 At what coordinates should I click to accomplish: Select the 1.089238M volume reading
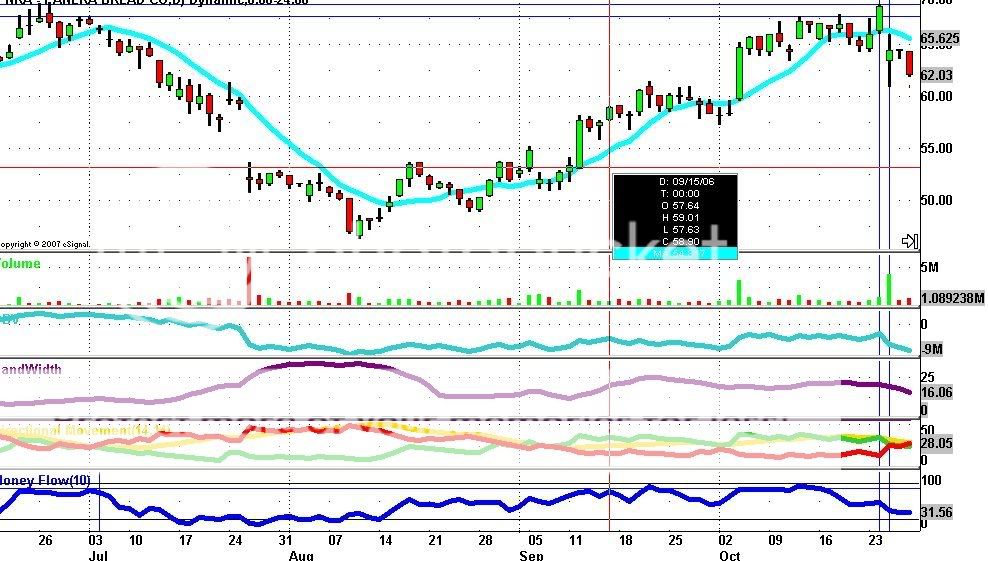tap(953, 298)
